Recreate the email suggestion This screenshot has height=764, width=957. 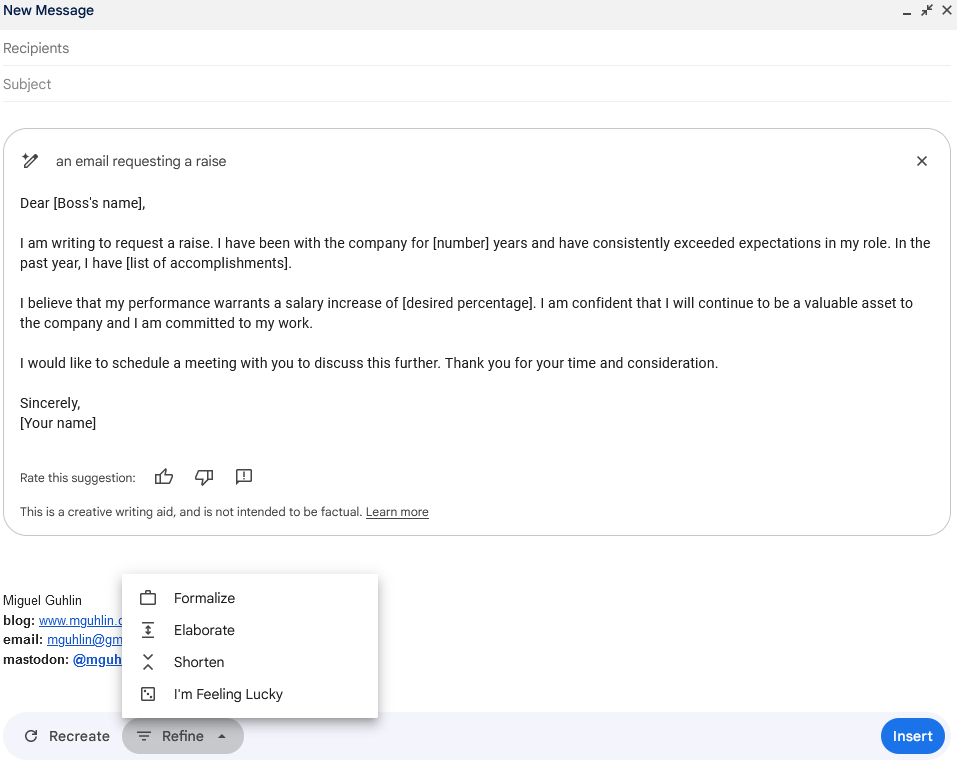(x=67, y=736)
